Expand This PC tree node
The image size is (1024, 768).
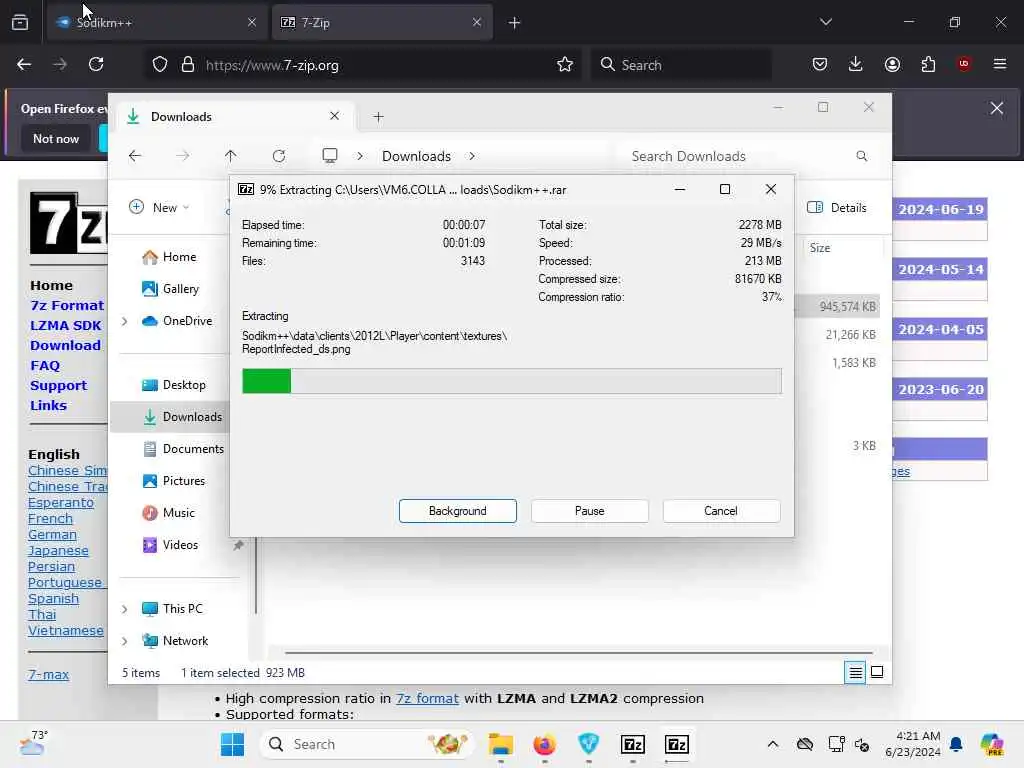[x=125, y=609]
